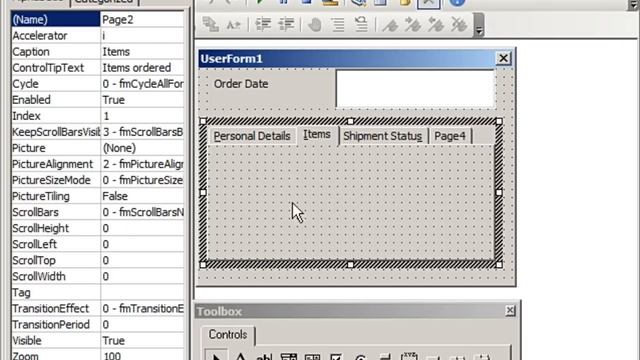Click the Toggle Bookmark flag icon
Screen dimensions: 640x360
click(x=390, y=24)
